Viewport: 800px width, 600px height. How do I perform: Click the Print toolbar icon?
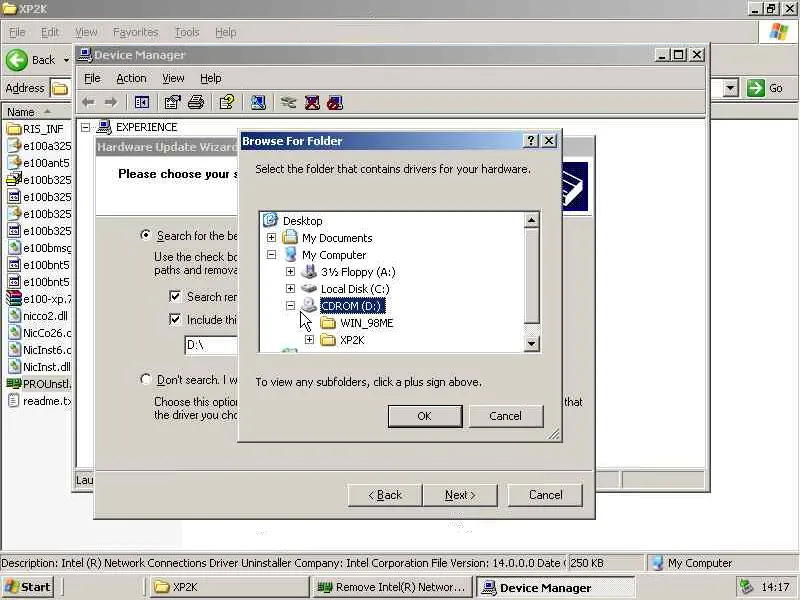tap(196, 103)
